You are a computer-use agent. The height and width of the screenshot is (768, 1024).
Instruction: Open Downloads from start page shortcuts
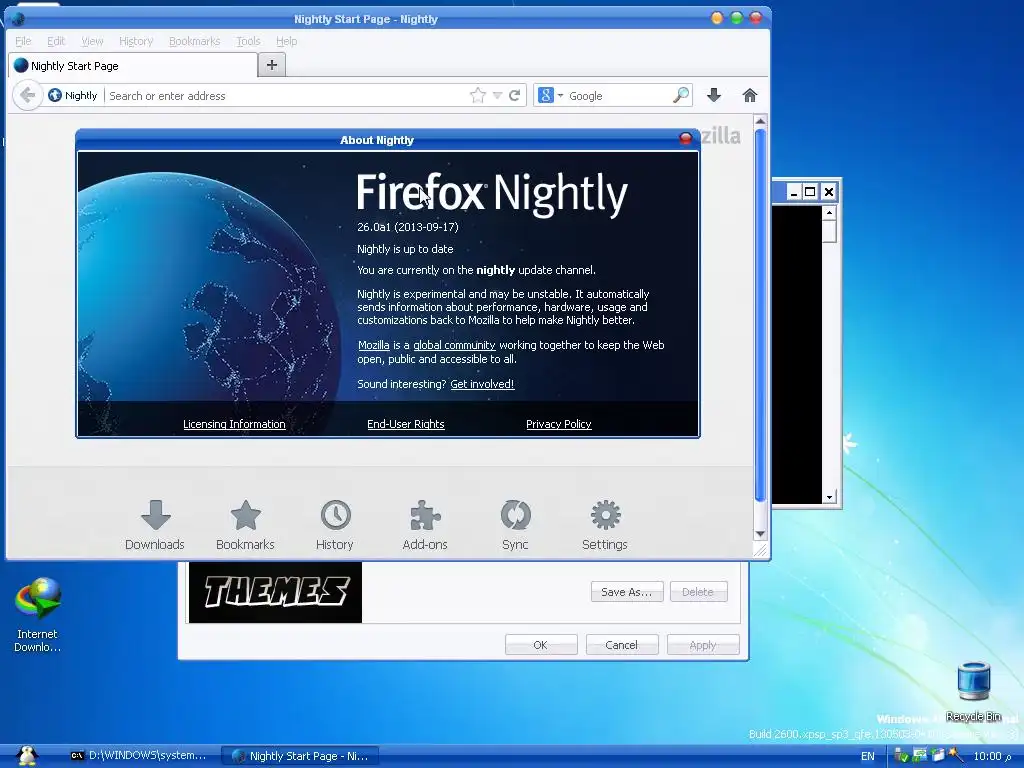[x=155, y=526]
